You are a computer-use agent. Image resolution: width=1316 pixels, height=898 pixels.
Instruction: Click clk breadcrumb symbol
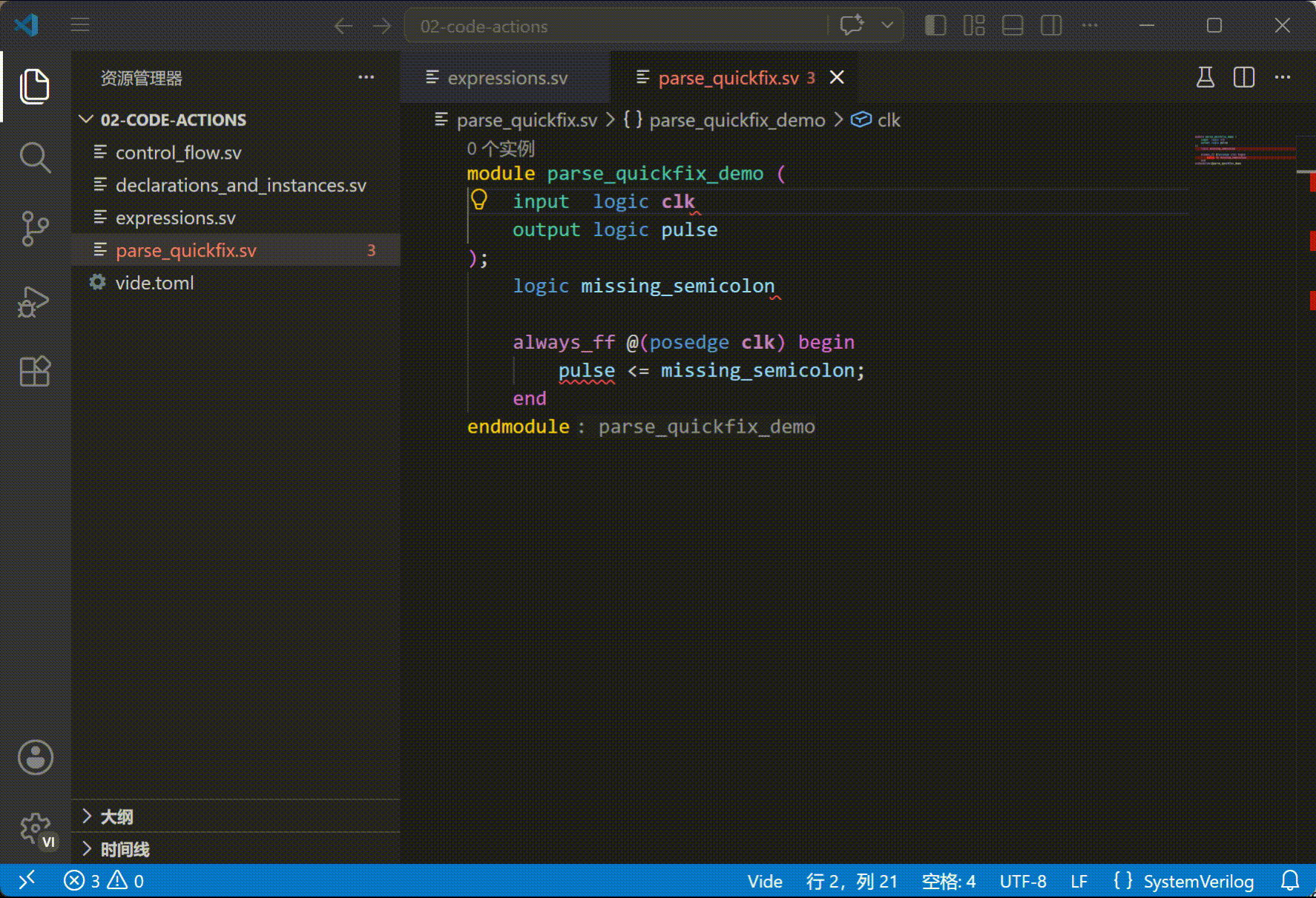click(889, 120)
